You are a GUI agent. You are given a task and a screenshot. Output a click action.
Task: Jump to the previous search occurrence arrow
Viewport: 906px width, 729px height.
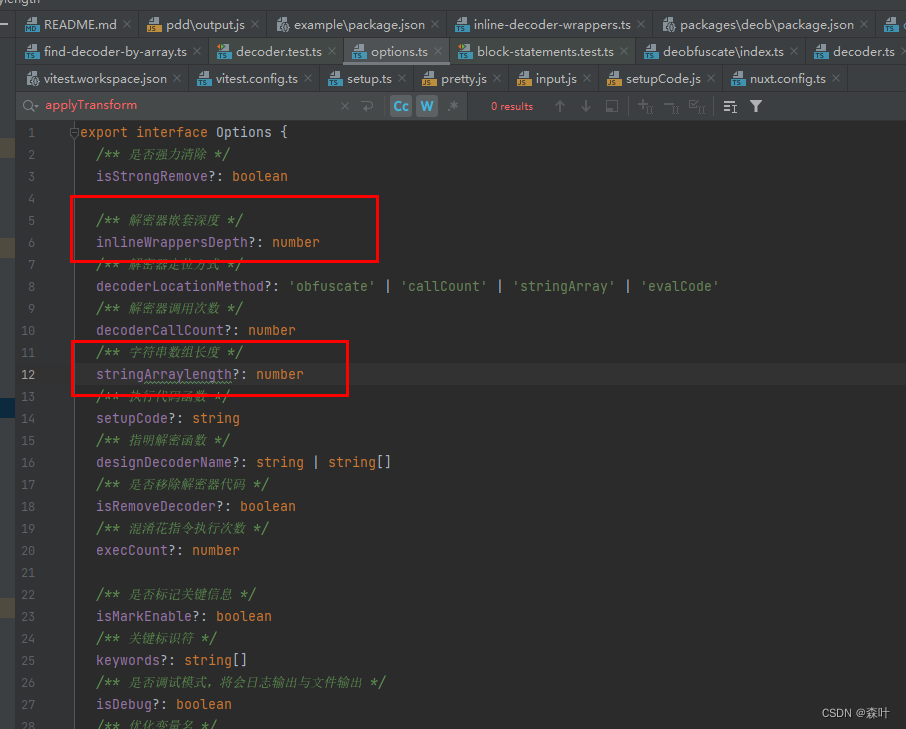click(561, 105)
